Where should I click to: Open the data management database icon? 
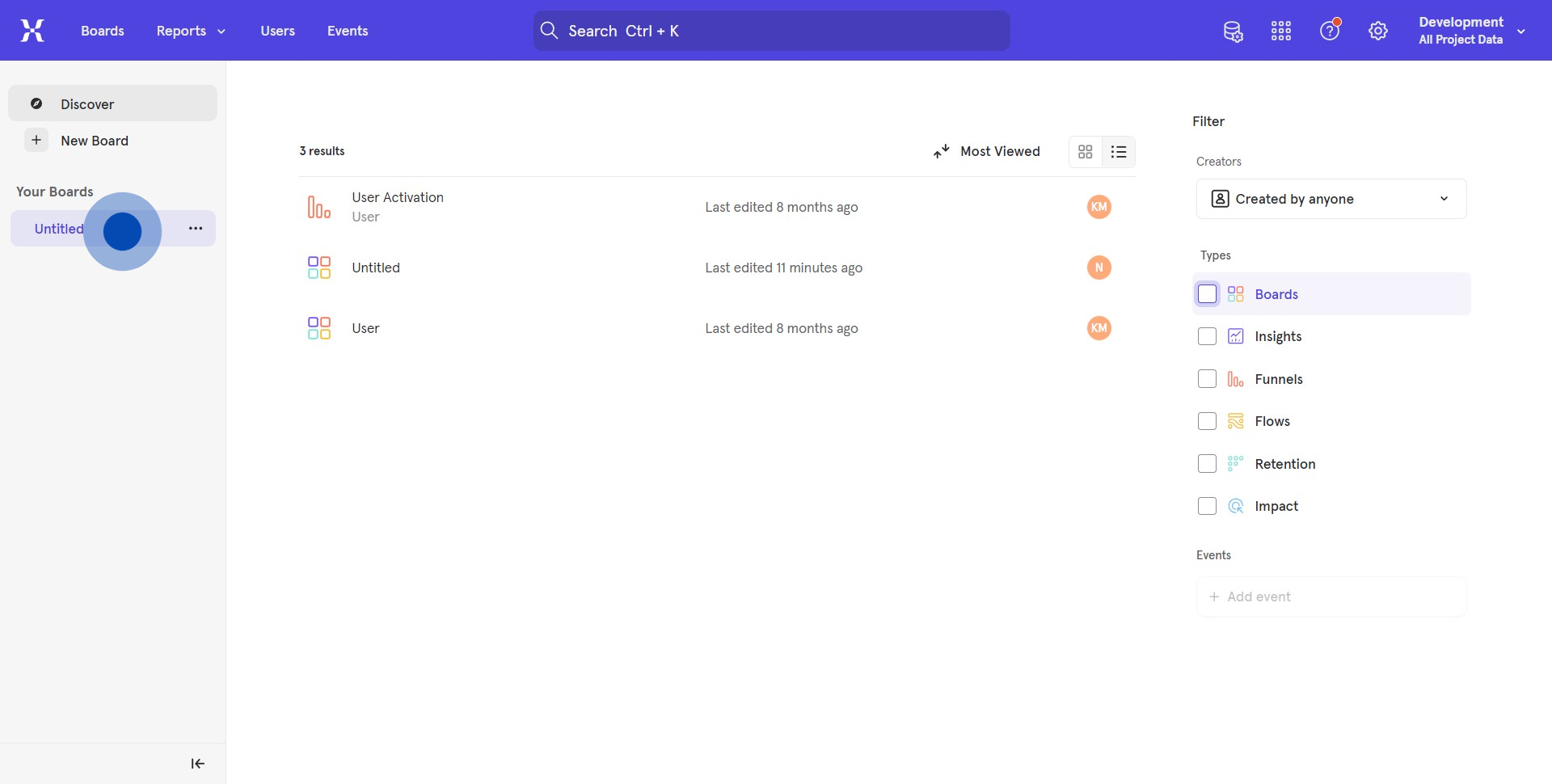point(1233,32)
